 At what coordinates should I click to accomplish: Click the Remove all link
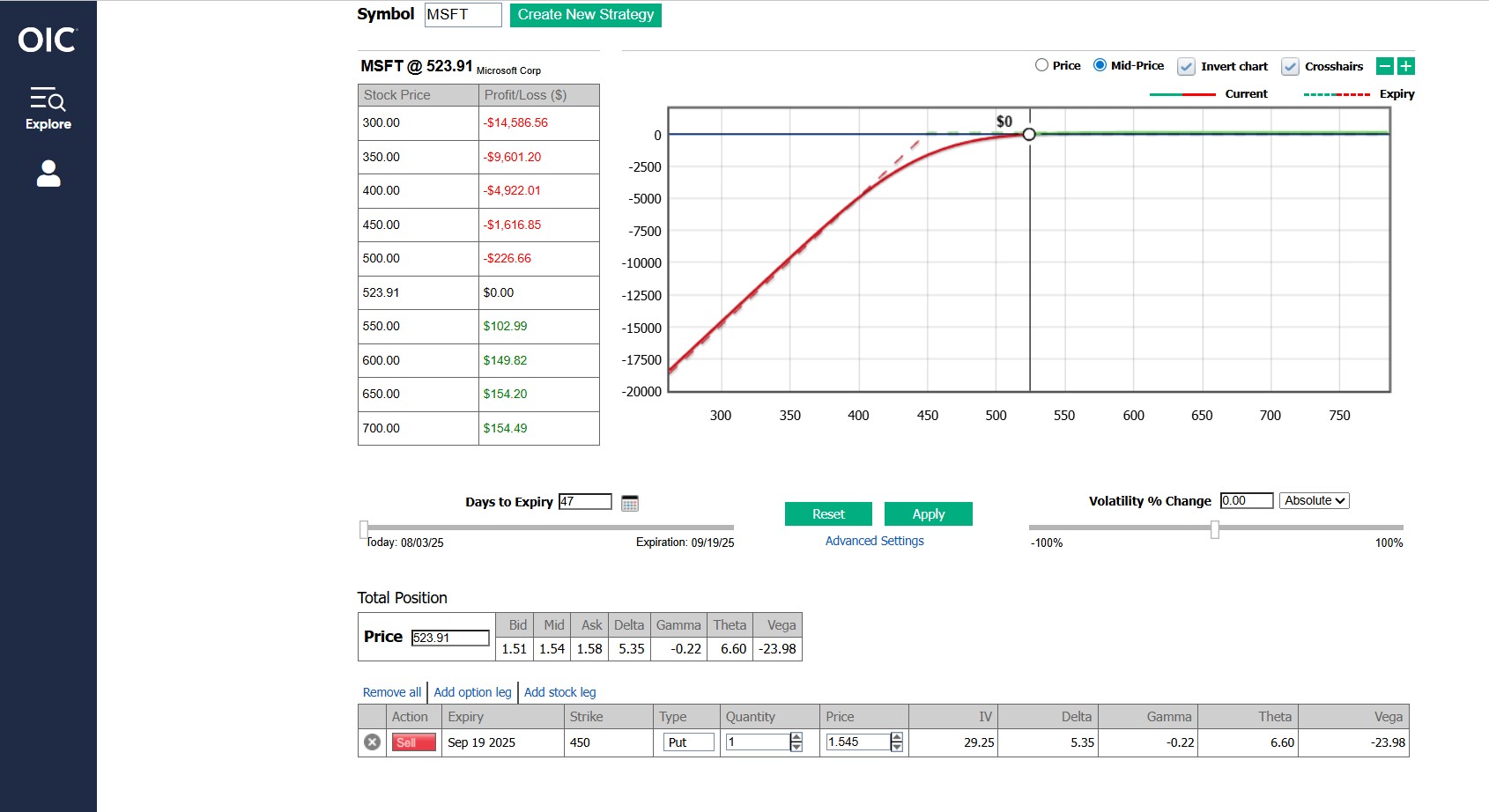click(392, 692)
